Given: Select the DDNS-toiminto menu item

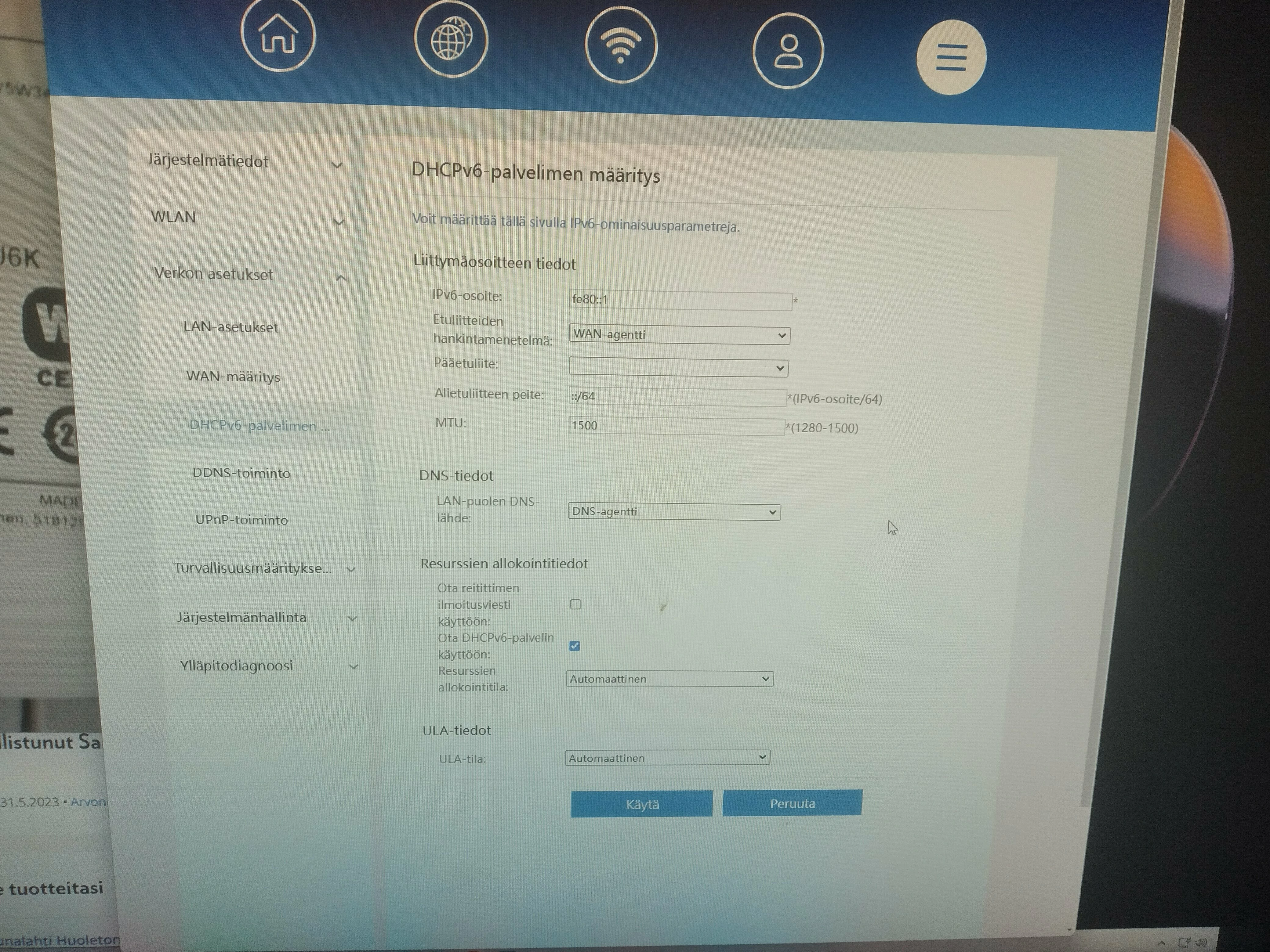Looking at the screenshot, I should pyautogui.click(x=241, y=474).
